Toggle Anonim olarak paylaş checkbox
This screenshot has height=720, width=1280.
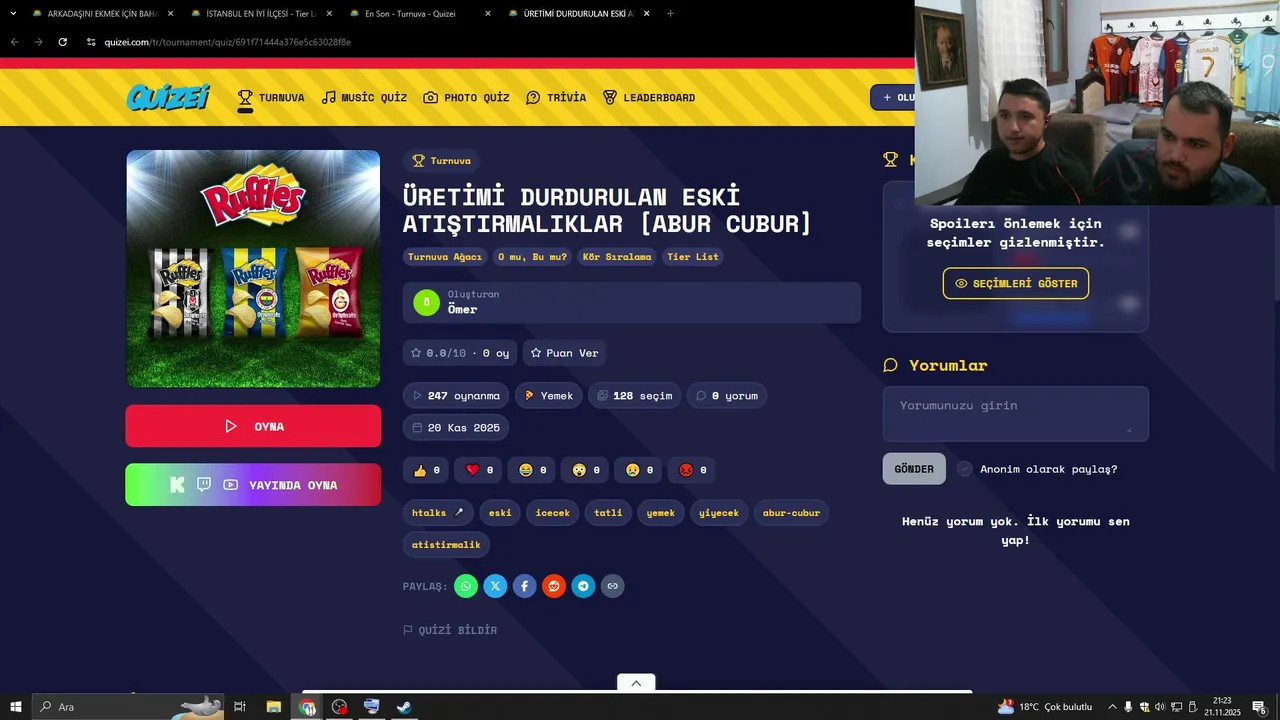coord(964,469)
